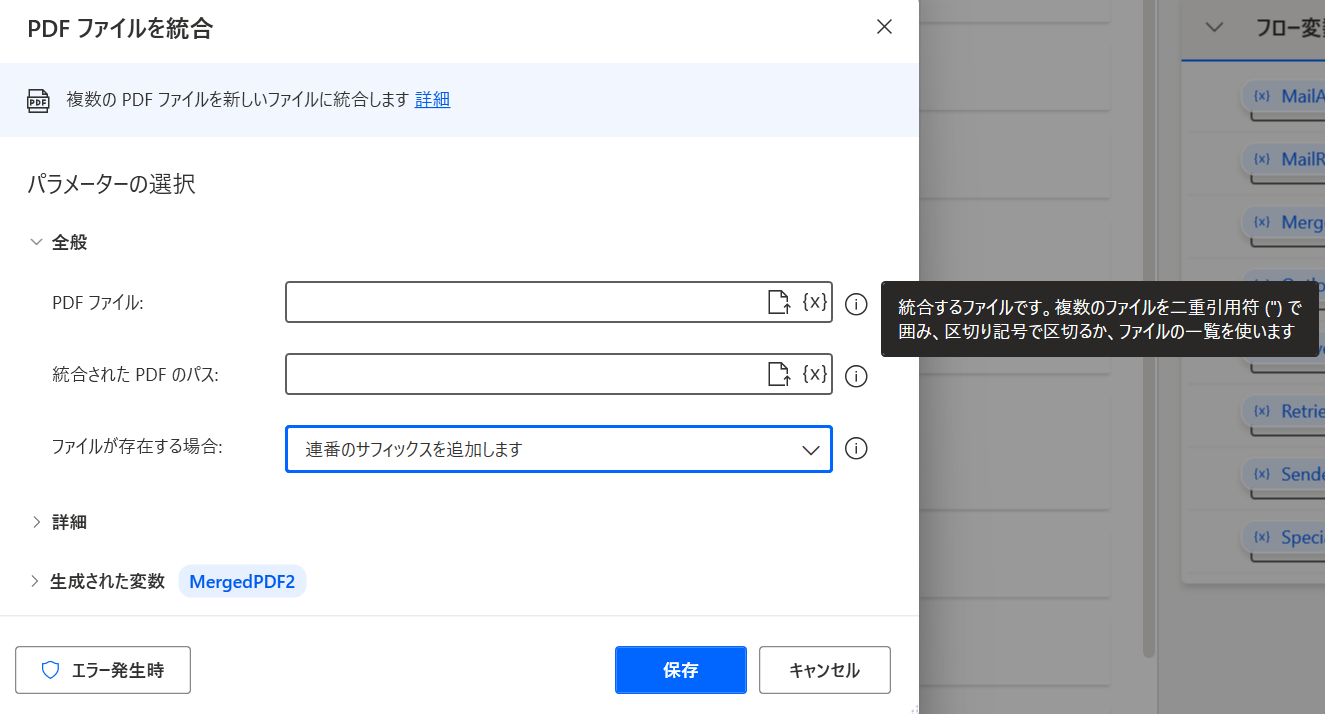Viewport: 1325px width, 714px height.
Task: Collapse the 全般 section
Action: pos(37,242)
